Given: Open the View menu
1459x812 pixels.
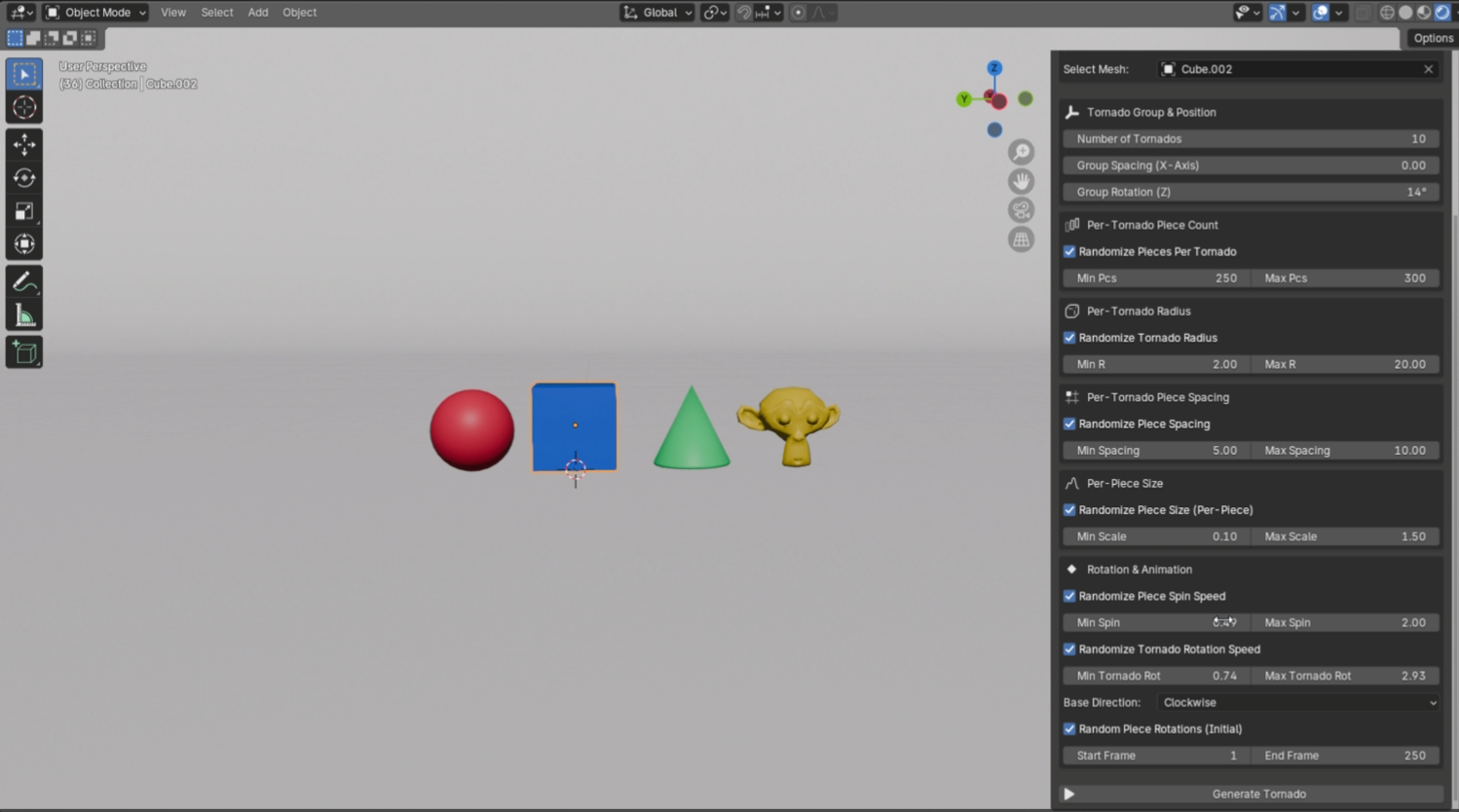Looking at the screenshot, I should (x=173, y=13).
